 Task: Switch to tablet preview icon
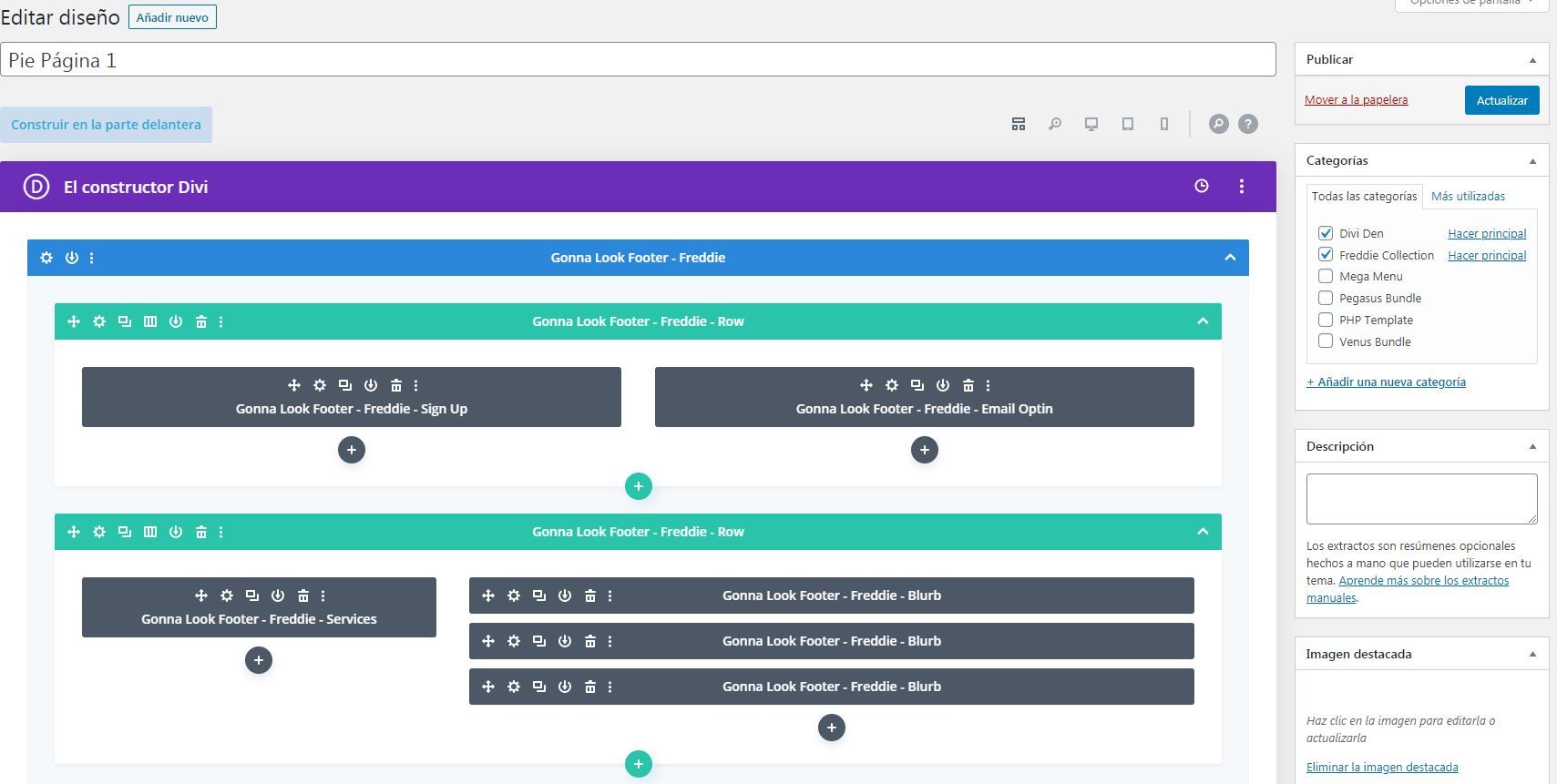(x=1128, y=124)
